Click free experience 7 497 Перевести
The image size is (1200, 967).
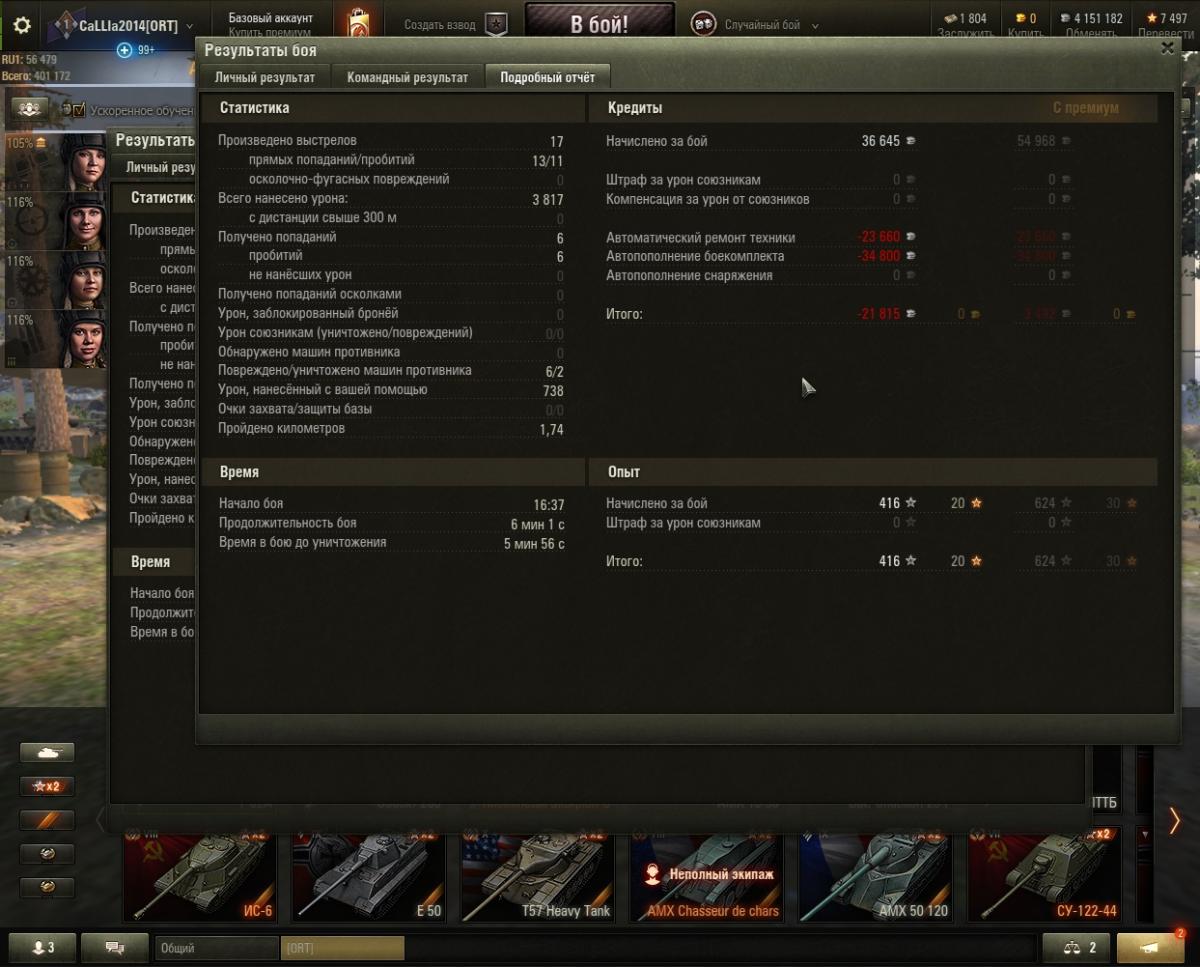[x=1167, y=25]
